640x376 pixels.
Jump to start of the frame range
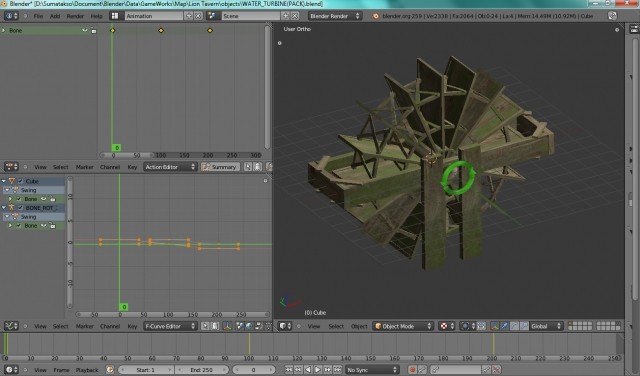tap(289, 369)
